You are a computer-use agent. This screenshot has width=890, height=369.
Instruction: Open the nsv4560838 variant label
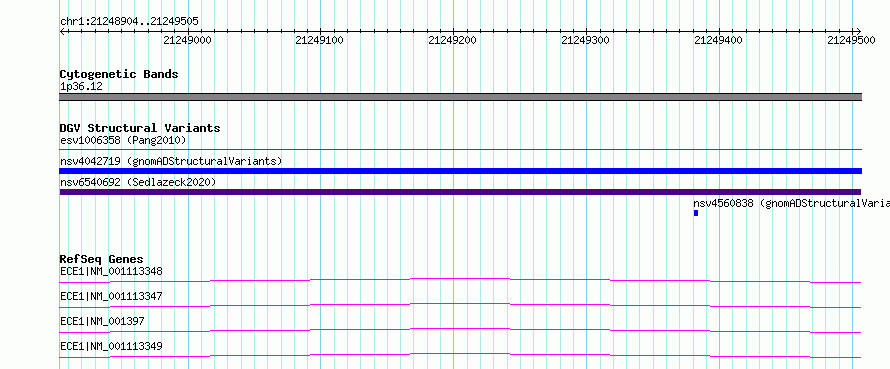click(x=791, y=203)
